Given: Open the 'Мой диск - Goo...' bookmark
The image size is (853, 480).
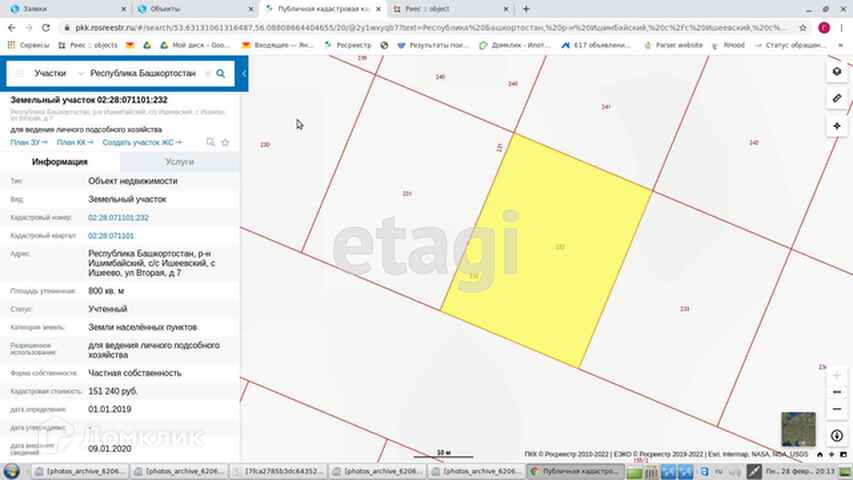Looking at the screenshot, I should coord(195,45).
